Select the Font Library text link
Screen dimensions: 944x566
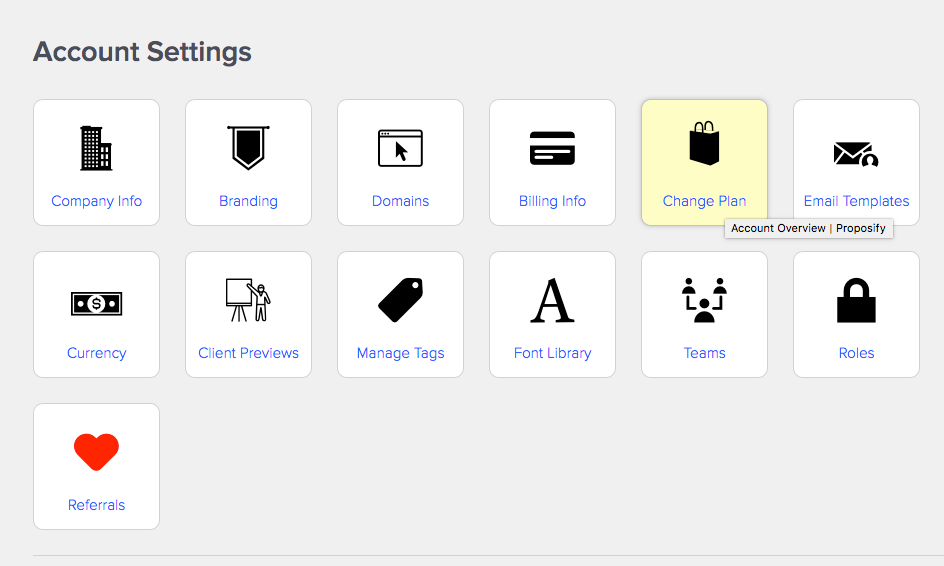pos(552,353)
